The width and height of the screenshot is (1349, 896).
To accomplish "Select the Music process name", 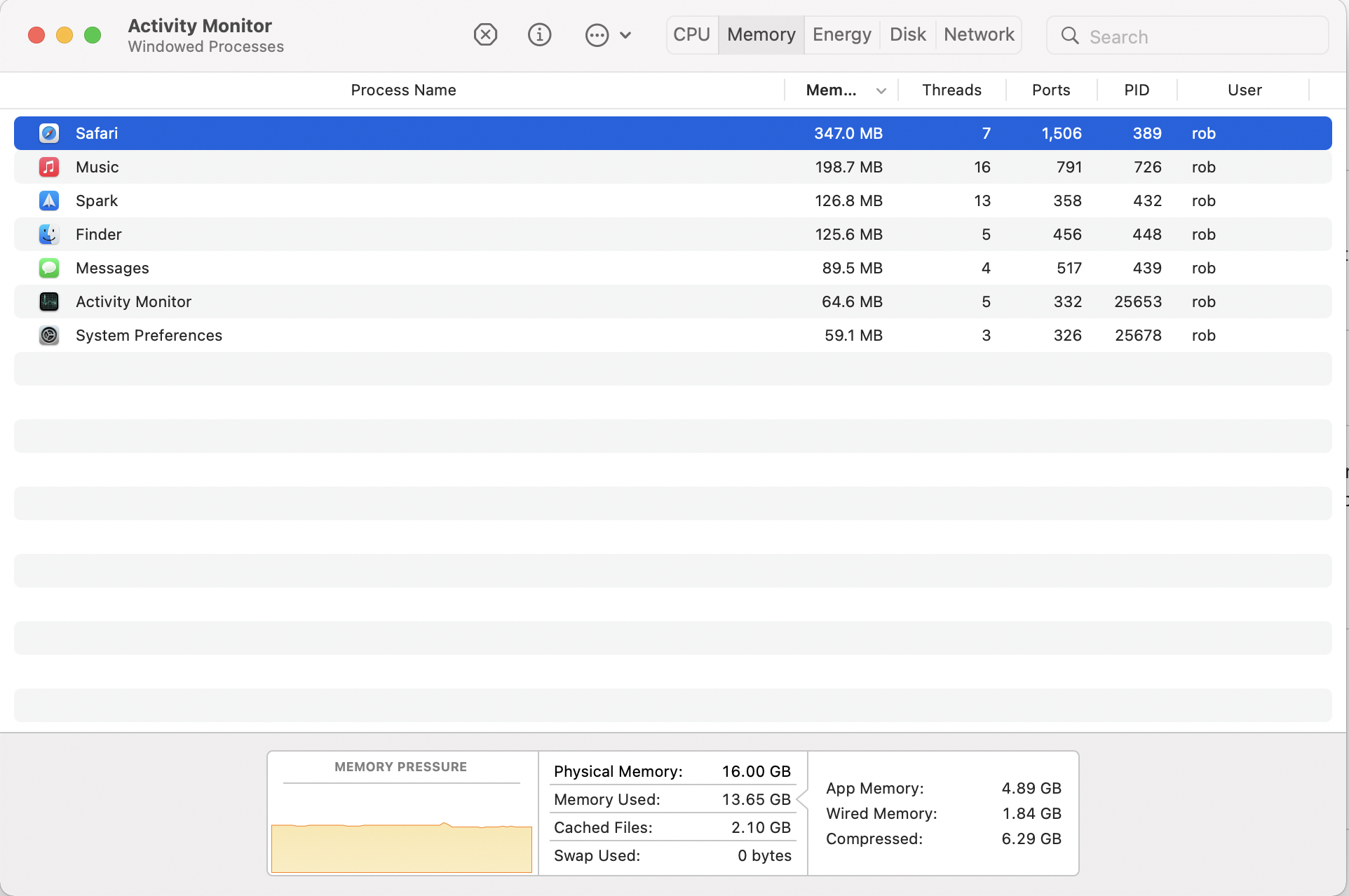I will 97,167.
